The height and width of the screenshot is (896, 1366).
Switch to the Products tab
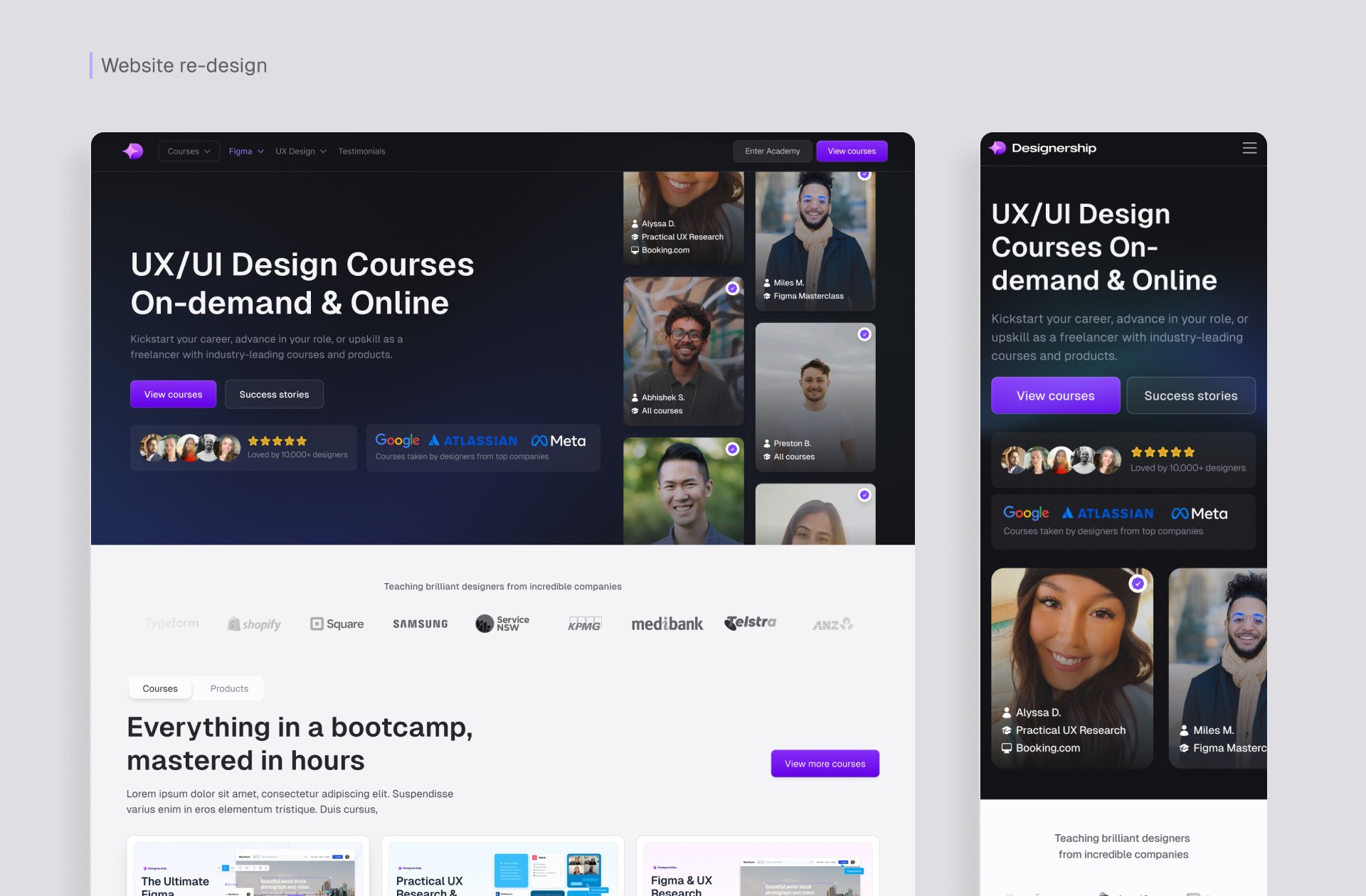[229, 688]
